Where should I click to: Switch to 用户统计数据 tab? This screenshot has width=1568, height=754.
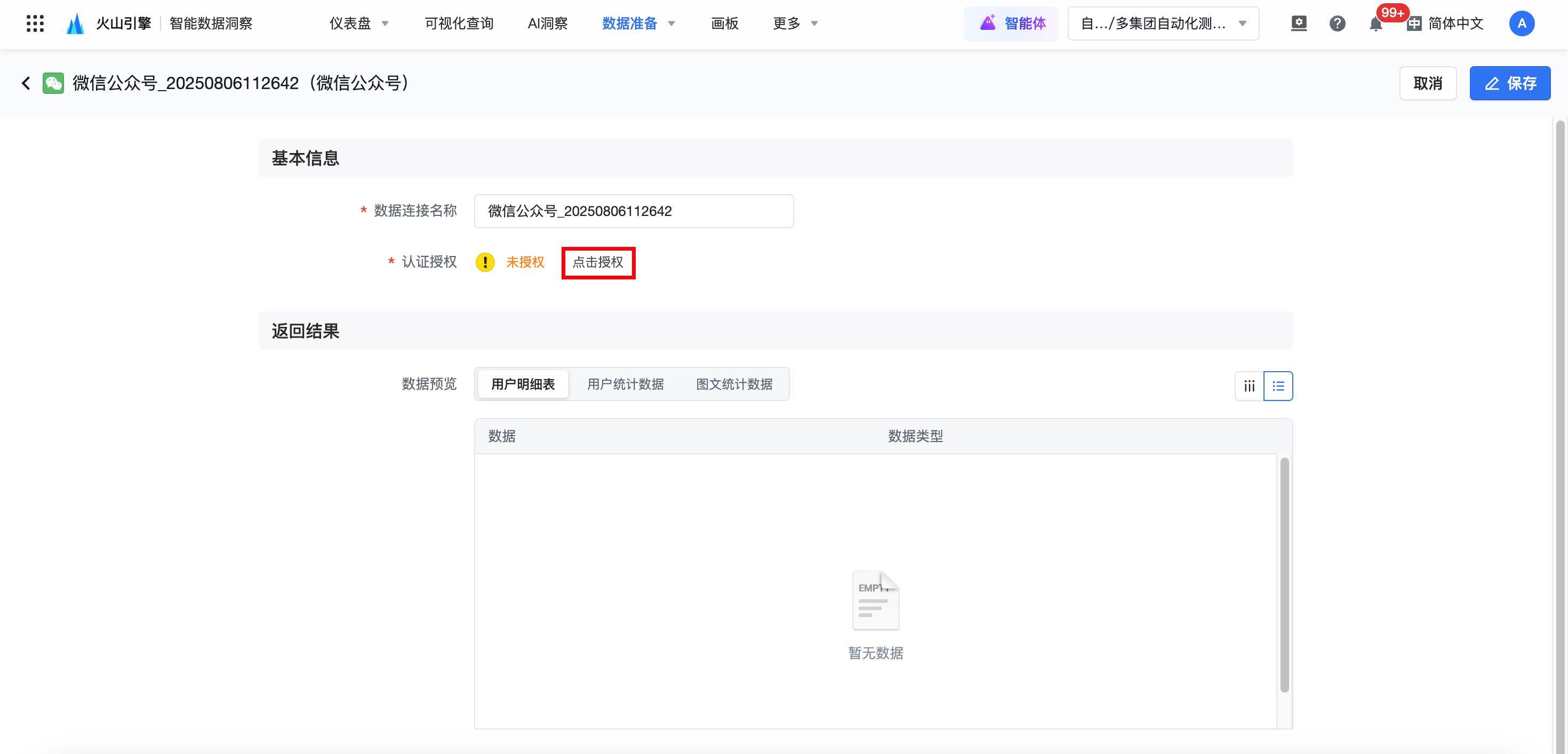(x=625, y=384)
